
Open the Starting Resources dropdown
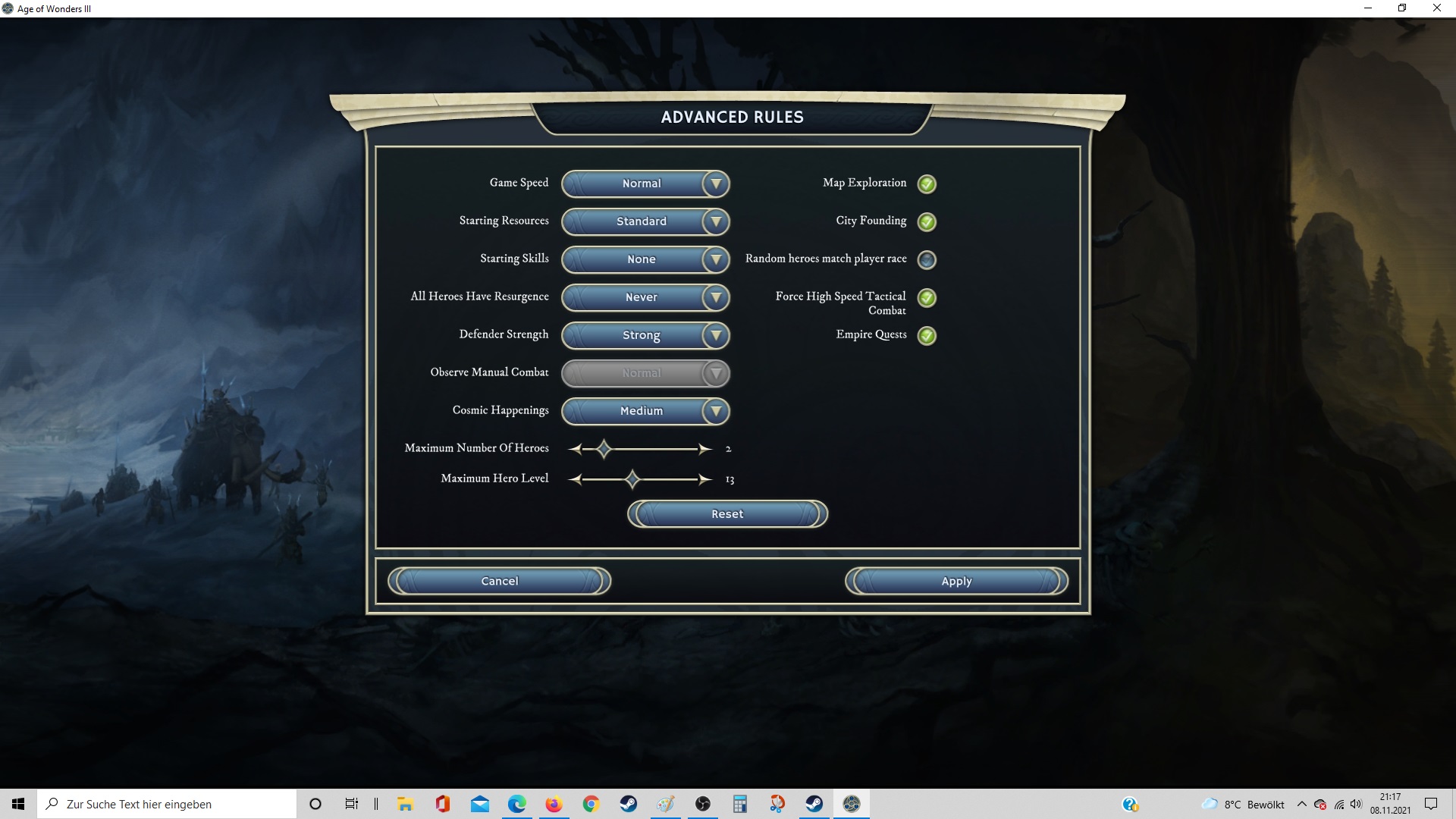pyautogui.click(x=645, y=221)
